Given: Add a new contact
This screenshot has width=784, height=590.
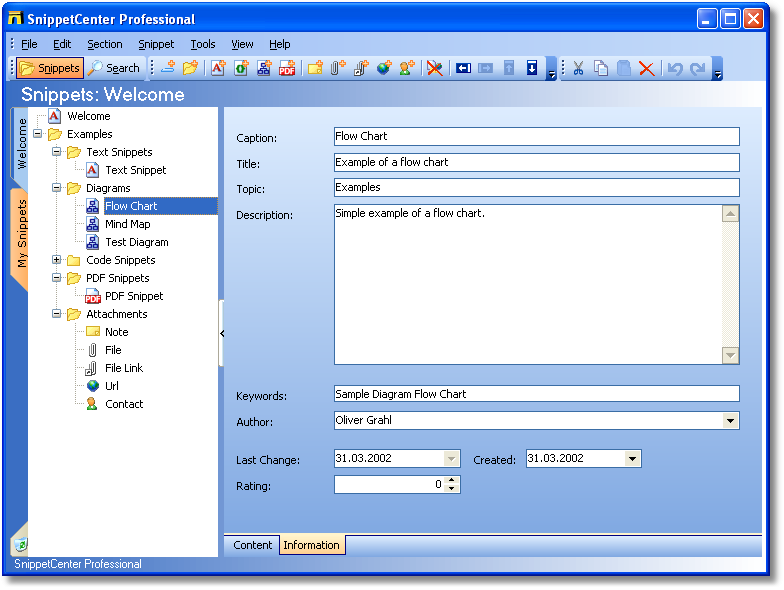Looking at the screenshot, I should tap(406, 68).
